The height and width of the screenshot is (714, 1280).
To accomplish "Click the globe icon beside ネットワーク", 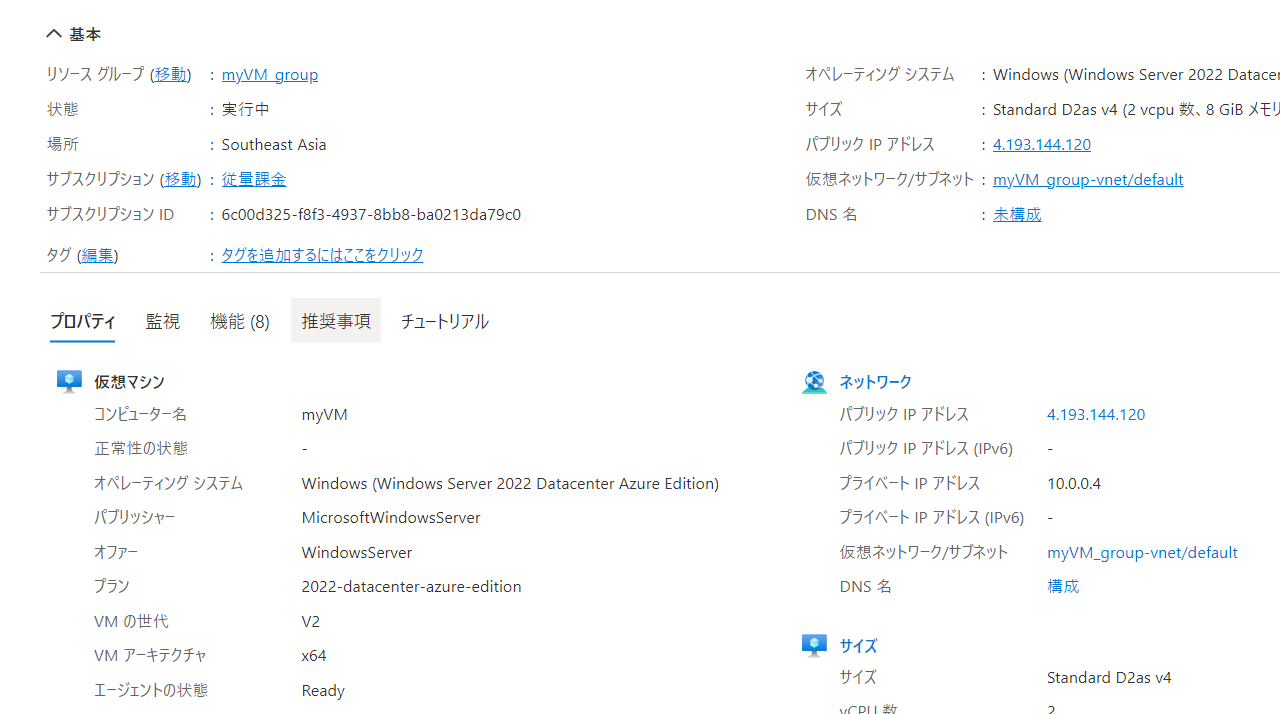I will tap(814, 382).
